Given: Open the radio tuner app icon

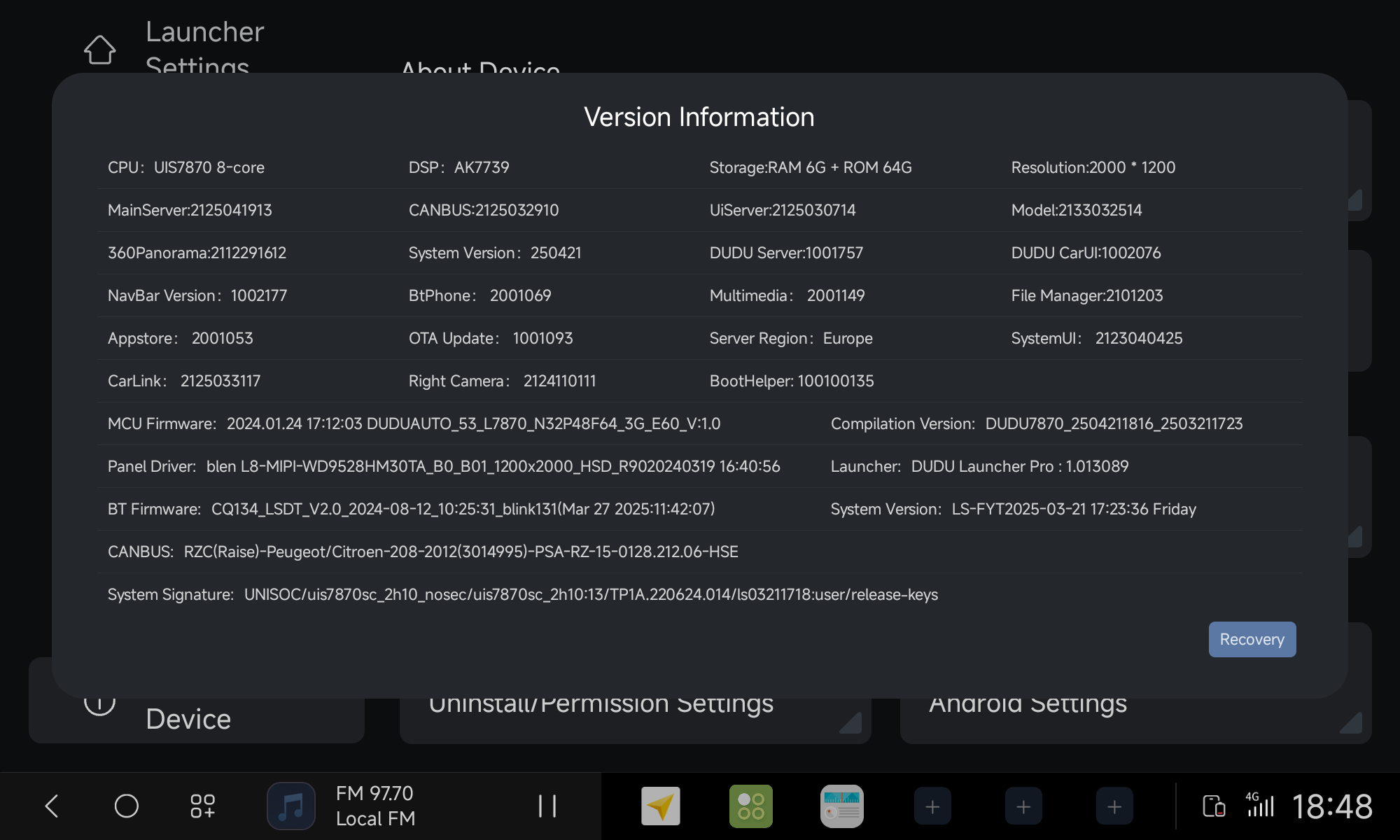Looking at the screenshot, I should click(x=842, y=806).
